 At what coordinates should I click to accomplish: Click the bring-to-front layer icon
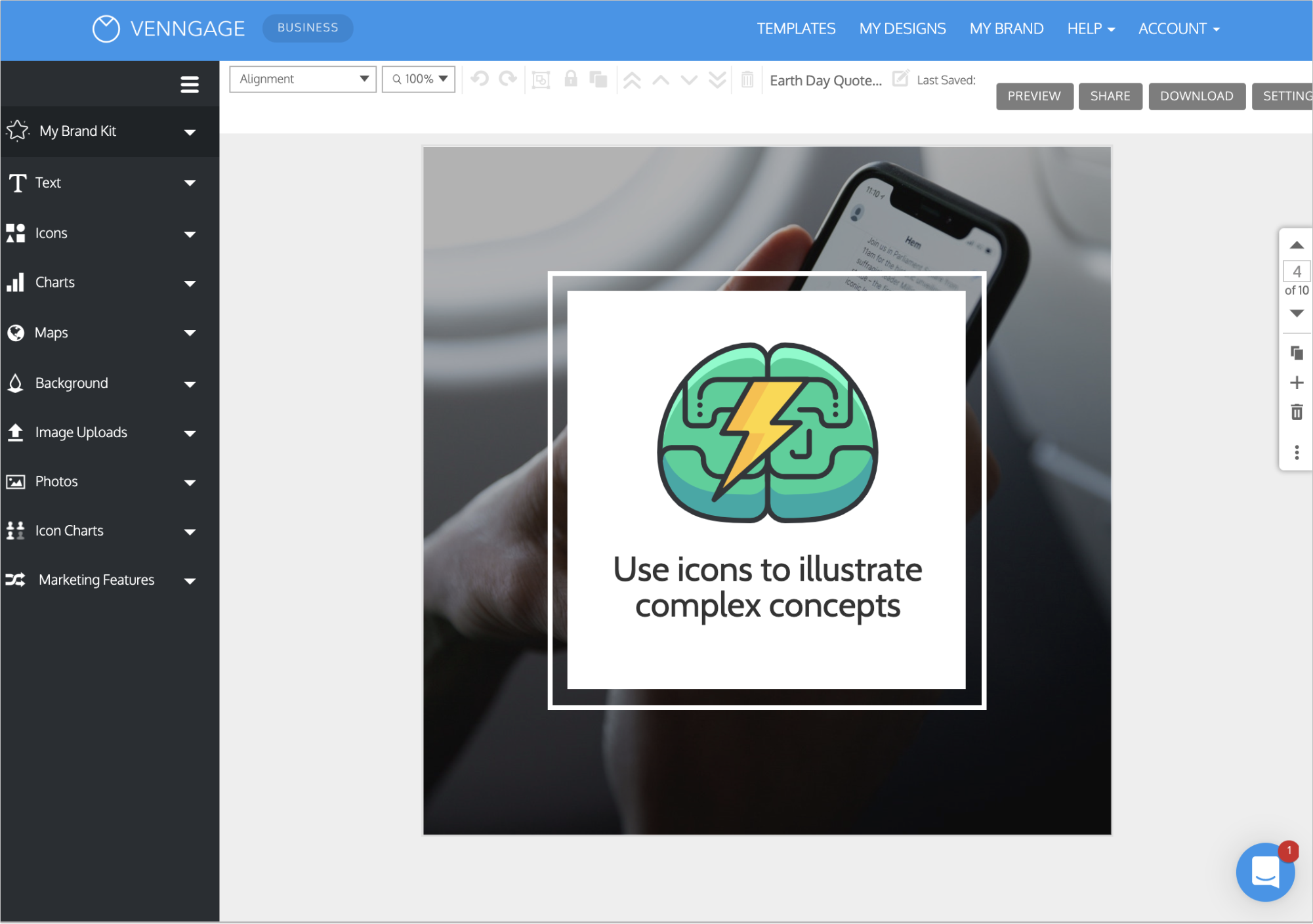(x=632, y=79)
